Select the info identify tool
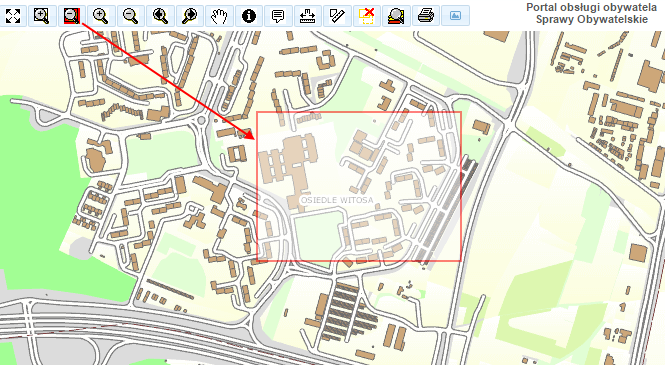665x365 pixels. click(x=249, y=16)
